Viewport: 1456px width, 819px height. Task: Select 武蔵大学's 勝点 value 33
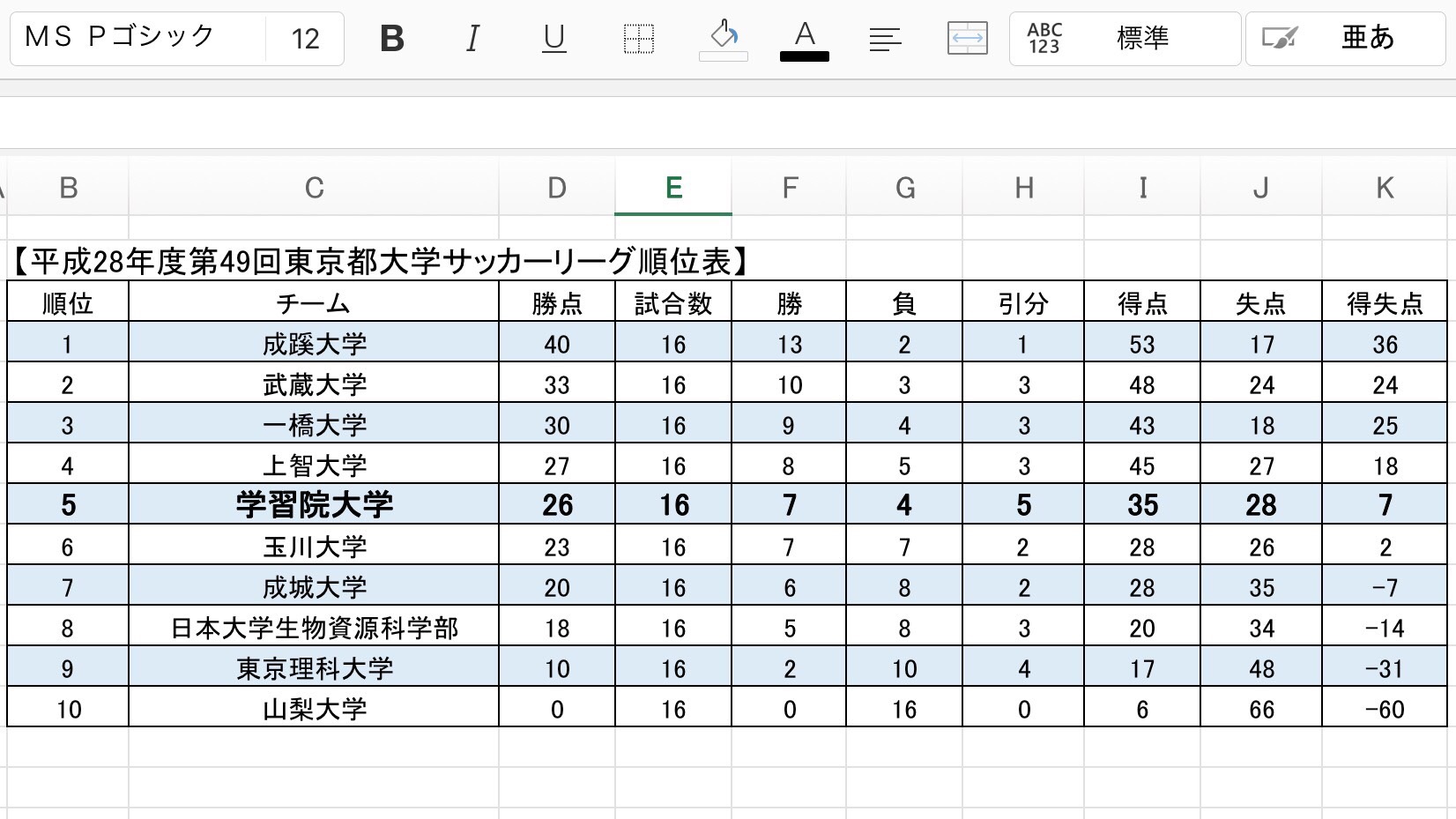(x=557, y=383)
